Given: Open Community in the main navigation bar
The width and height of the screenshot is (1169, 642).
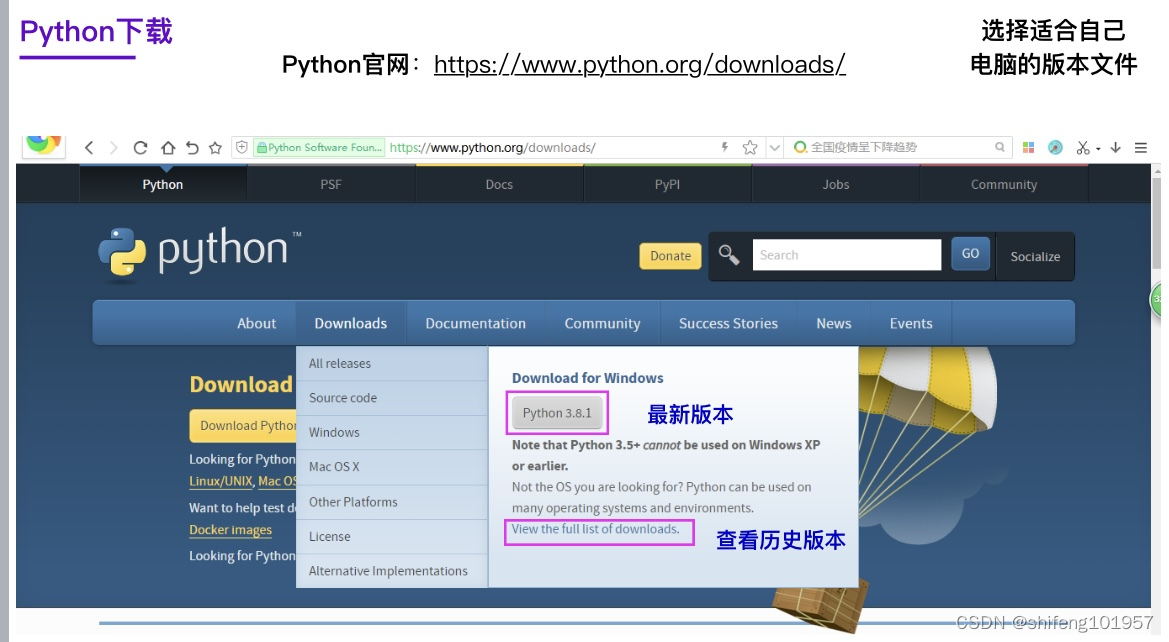Looking at the screenshot, I should tap(602, 323).
